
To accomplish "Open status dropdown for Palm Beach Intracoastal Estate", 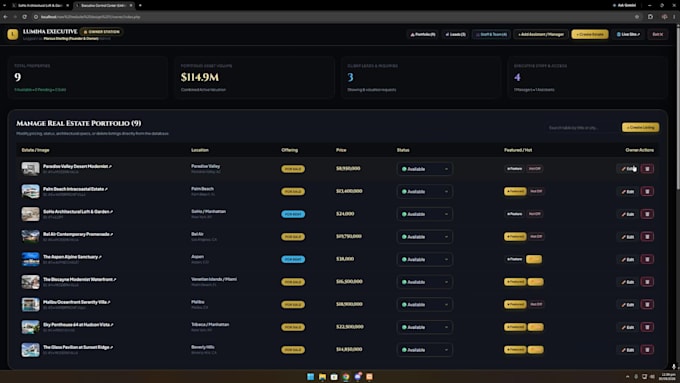I will (x=425, y=191).
